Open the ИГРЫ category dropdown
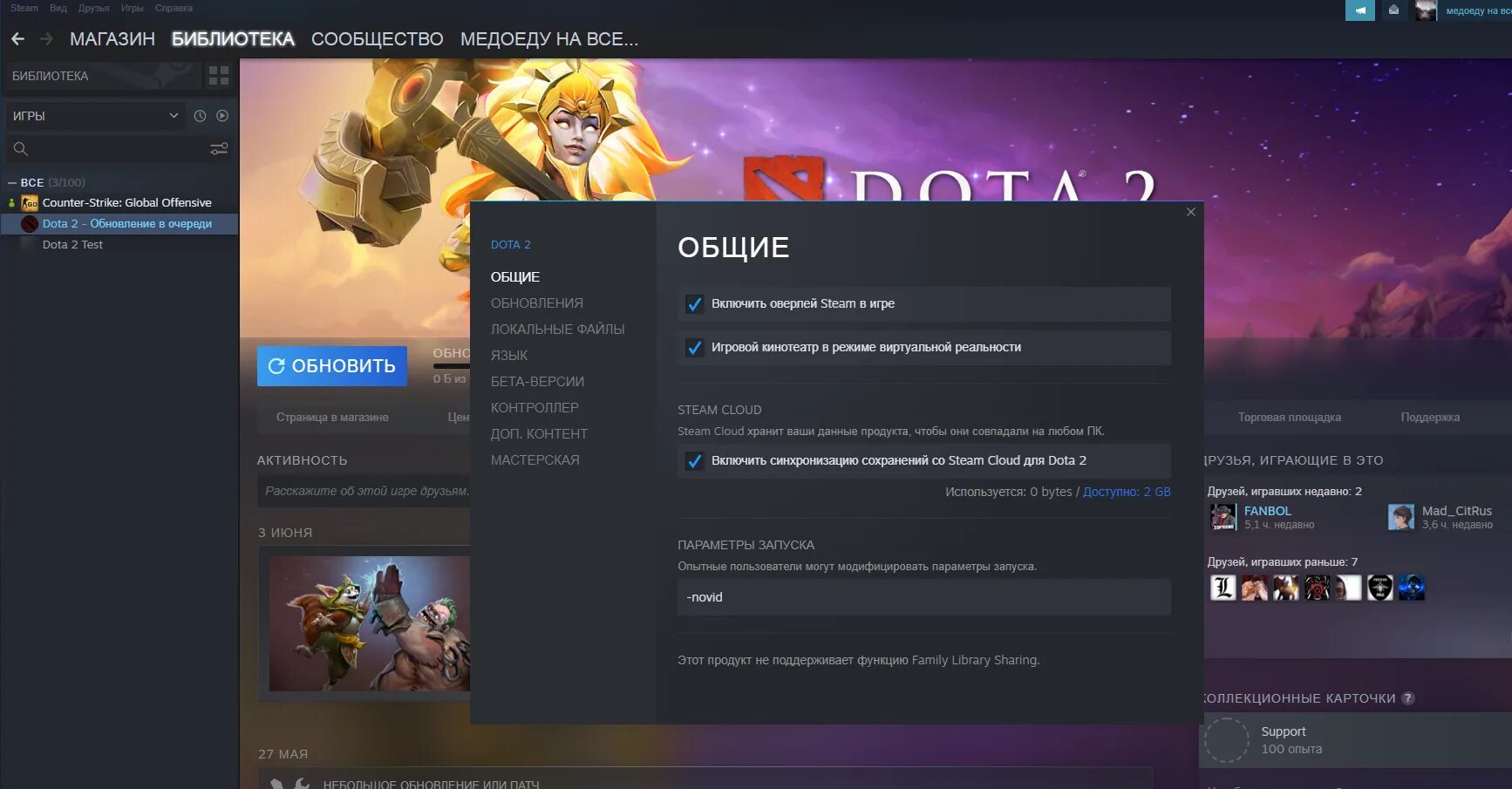The height and width of the screenshot is (789, 1512). click(x=95, y=116)
